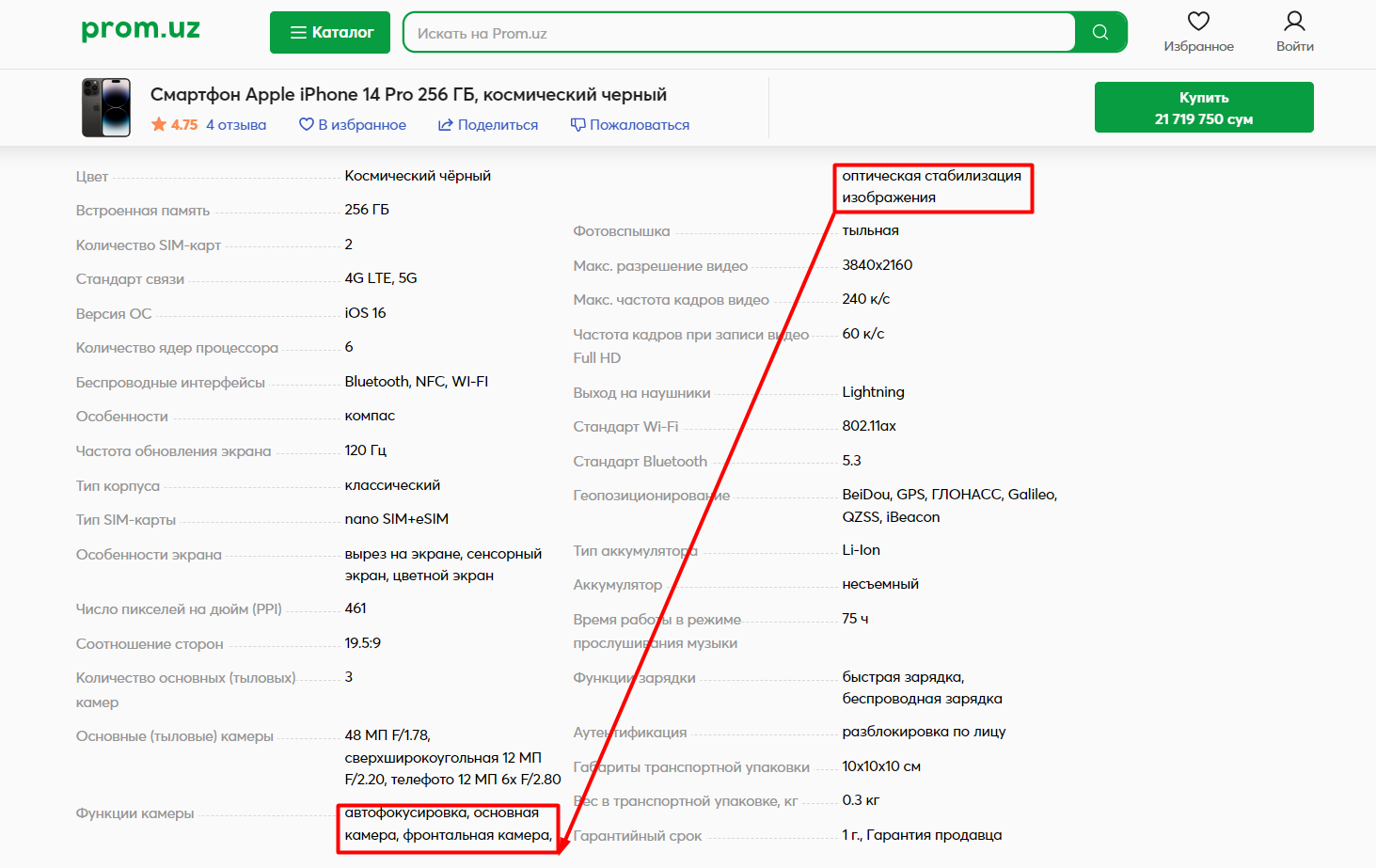Select the 256 ГБ memory value

pyautogui.click(x=367, y=210)
